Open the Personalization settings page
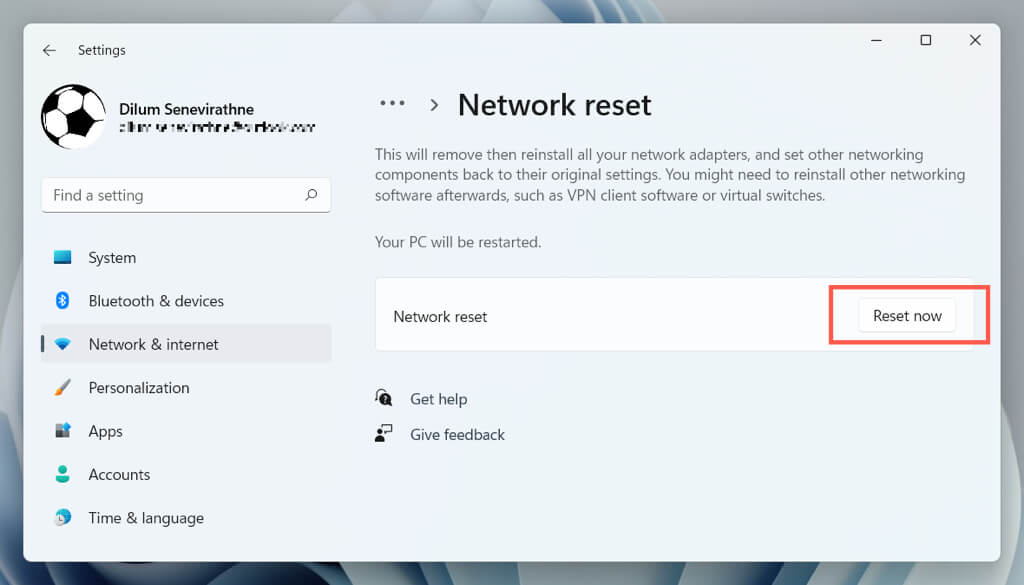 pos(139,388)
